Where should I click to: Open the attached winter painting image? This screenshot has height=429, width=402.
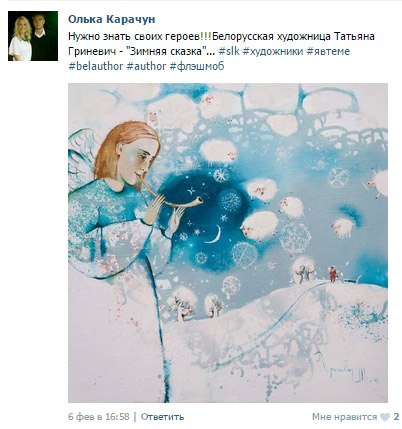pyautogui.click(x=228, y=243)
